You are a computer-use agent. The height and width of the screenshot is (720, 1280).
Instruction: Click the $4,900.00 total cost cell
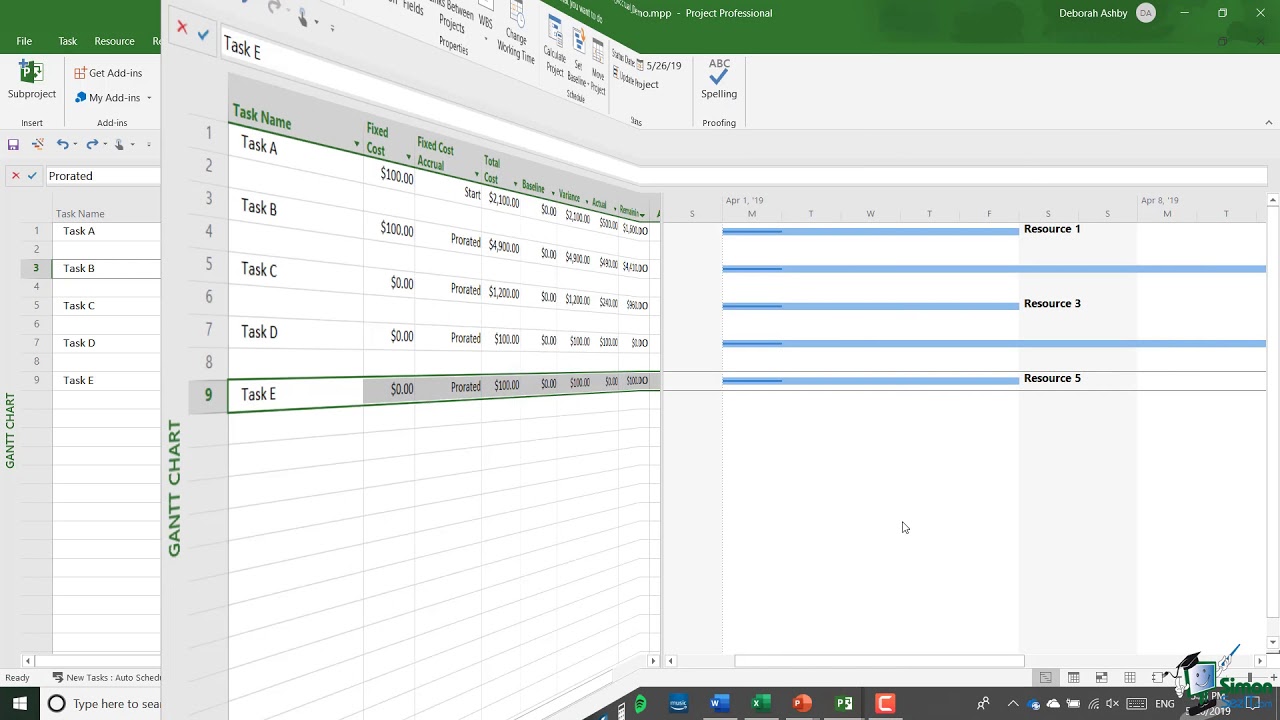click(503, 247)
